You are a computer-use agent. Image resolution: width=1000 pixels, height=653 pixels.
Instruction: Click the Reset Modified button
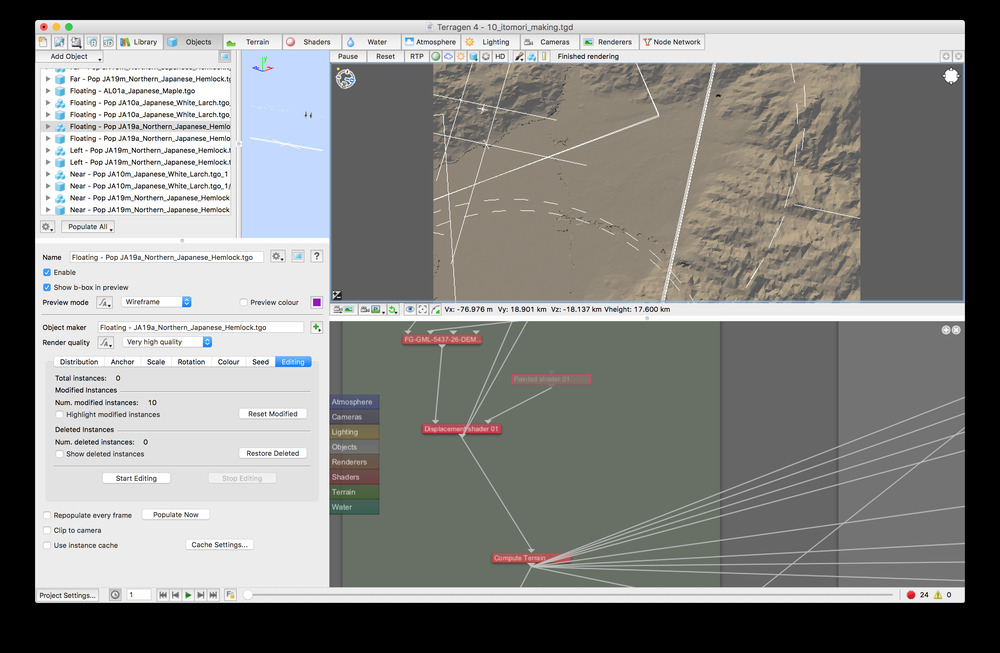273,414
